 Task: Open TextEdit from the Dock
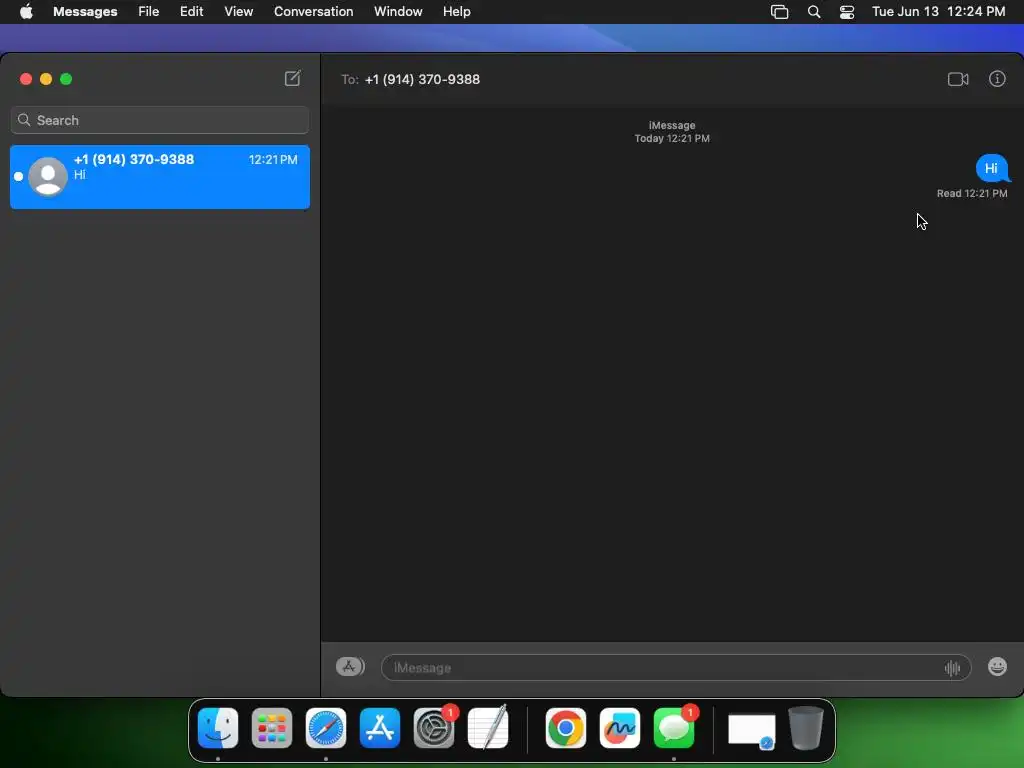coord(488,728)
